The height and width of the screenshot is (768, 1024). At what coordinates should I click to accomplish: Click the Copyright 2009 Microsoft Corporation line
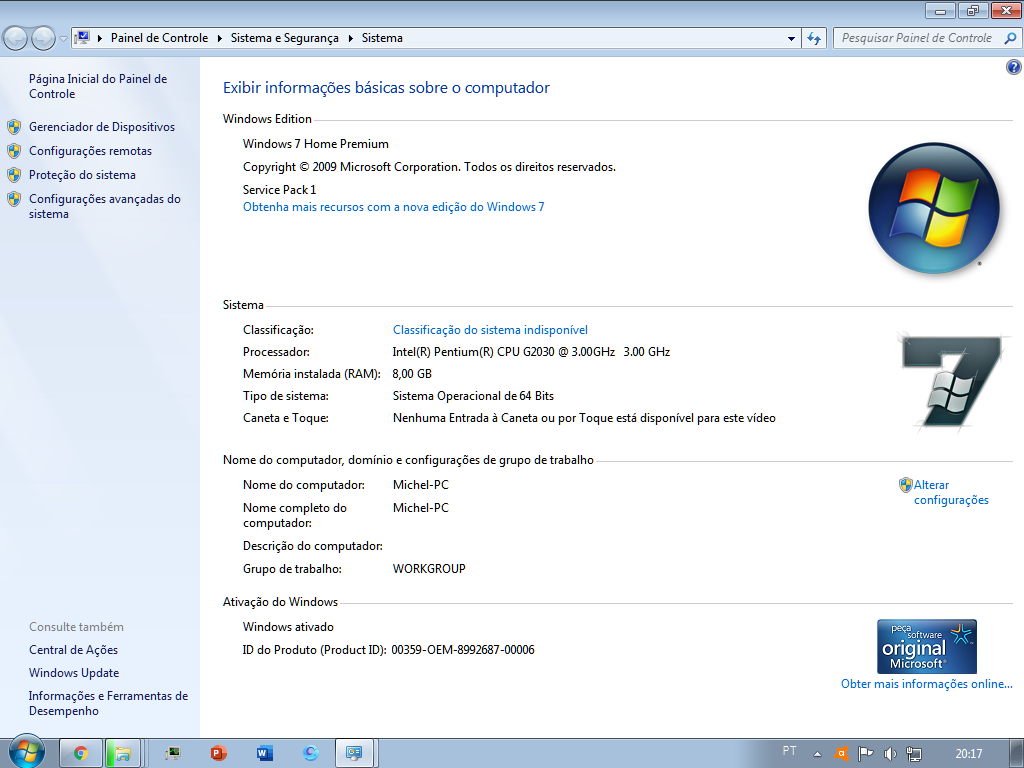pyautogui.click(x=429, y=167)
